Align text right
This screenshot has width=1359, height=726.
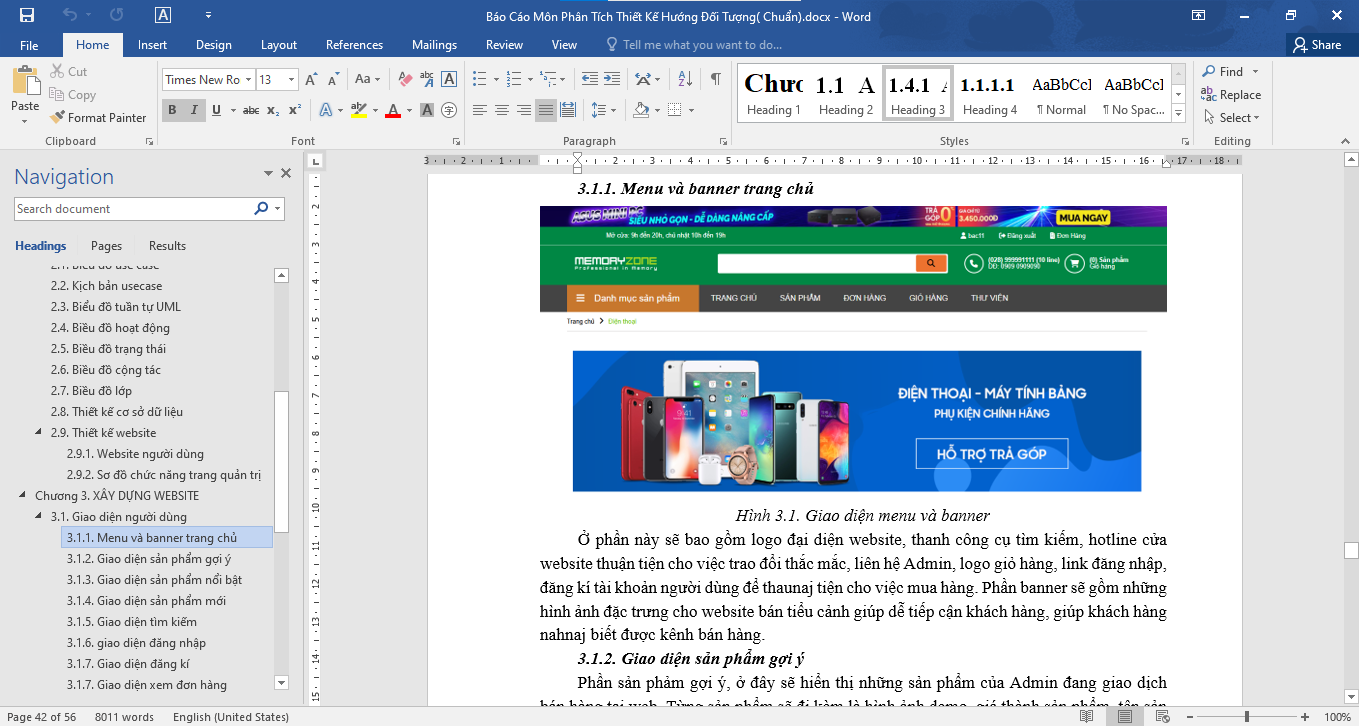tap(523, 110)
